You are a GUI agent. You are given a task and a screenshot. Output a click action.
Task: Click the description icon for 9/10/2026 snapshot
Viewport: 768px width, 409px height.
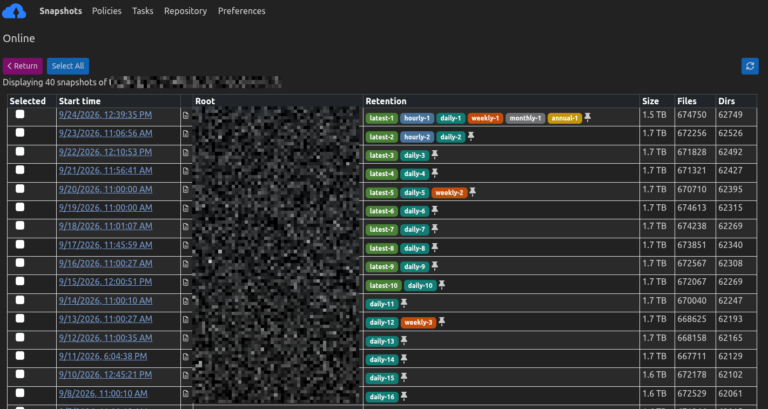point(186,375)
